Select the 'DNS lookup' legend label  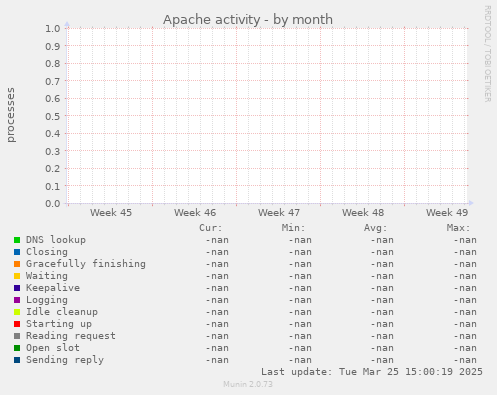(56, 240)
